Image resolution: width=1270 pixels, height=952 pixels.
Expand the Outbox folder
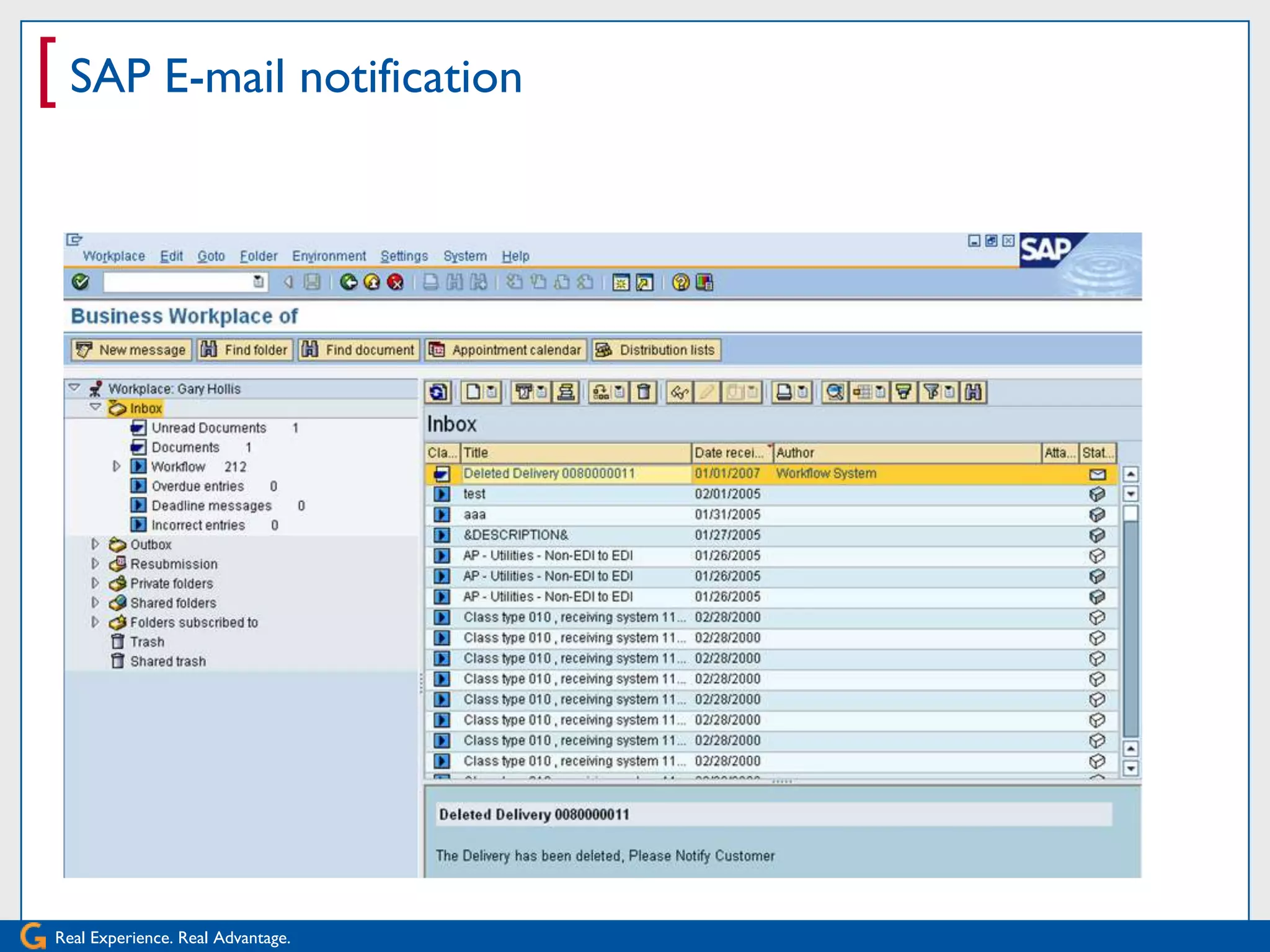pyautogui.click(x=95, y=544)
